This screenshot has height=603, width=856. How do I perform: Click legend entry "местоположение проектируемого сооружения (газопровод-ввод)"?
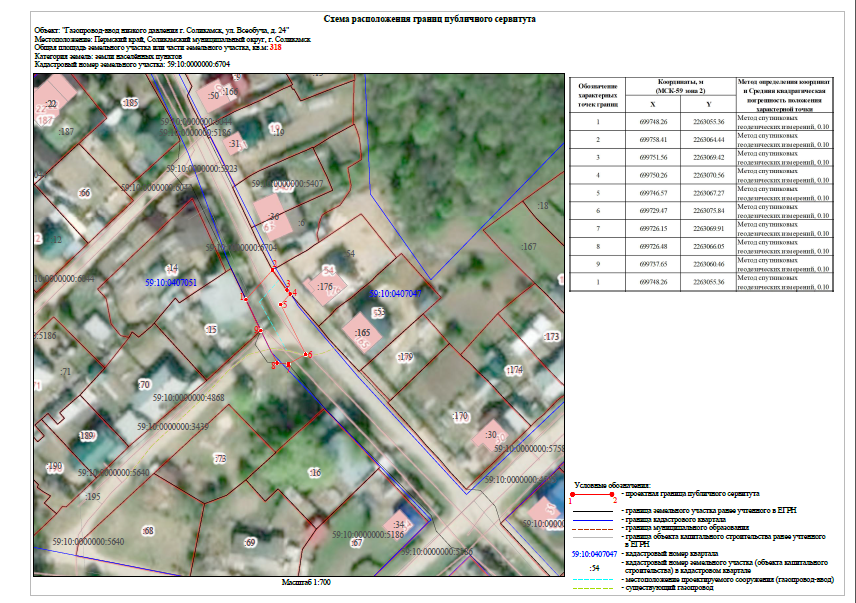[729, 580]
